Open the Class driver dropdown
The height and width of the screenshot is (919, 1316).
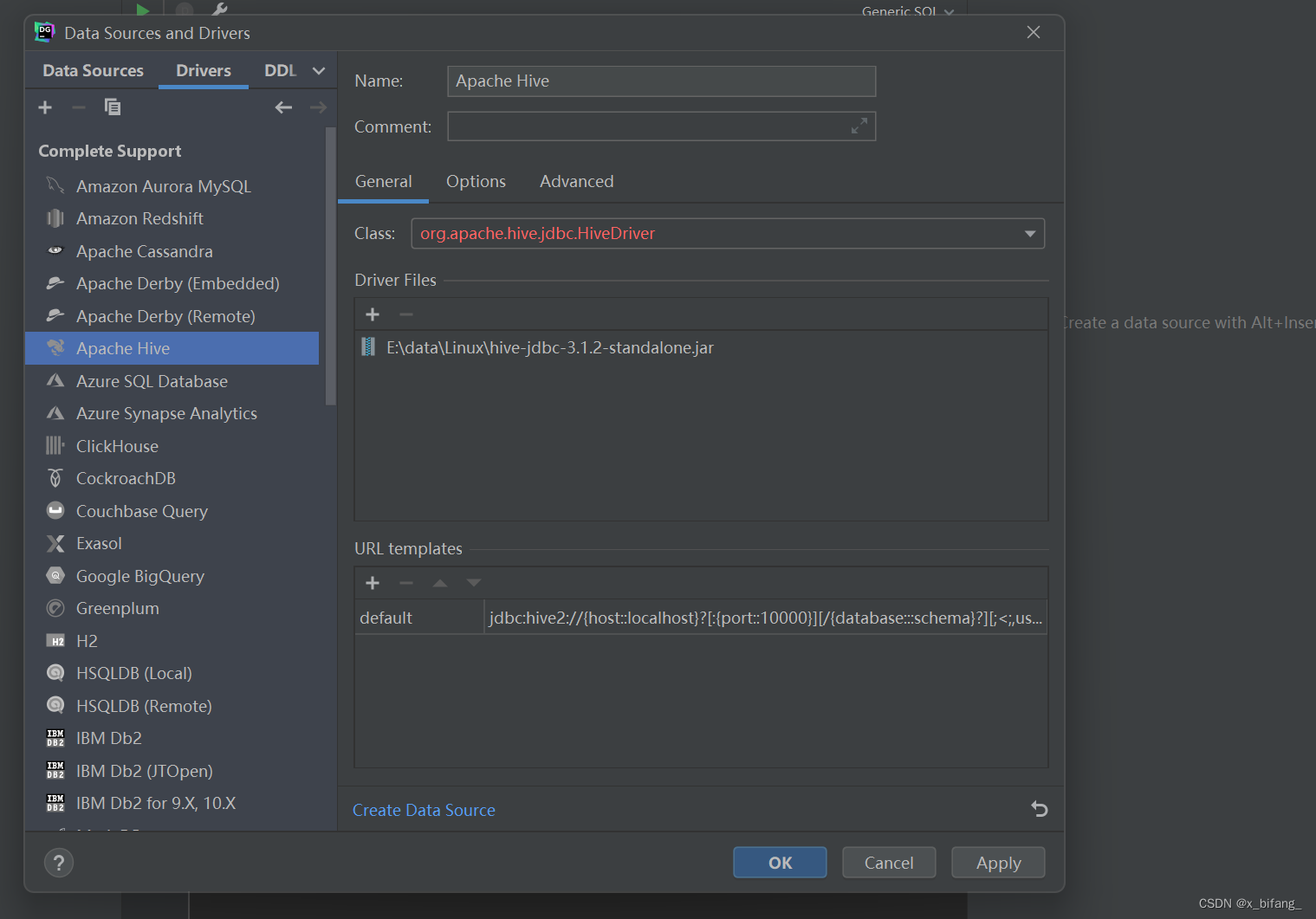pos(1030,234)
